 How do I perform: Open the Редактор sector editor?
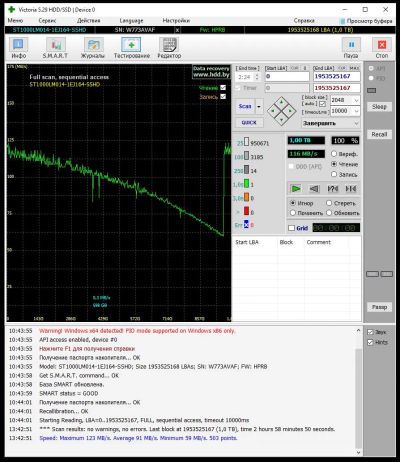coord(169,48)
